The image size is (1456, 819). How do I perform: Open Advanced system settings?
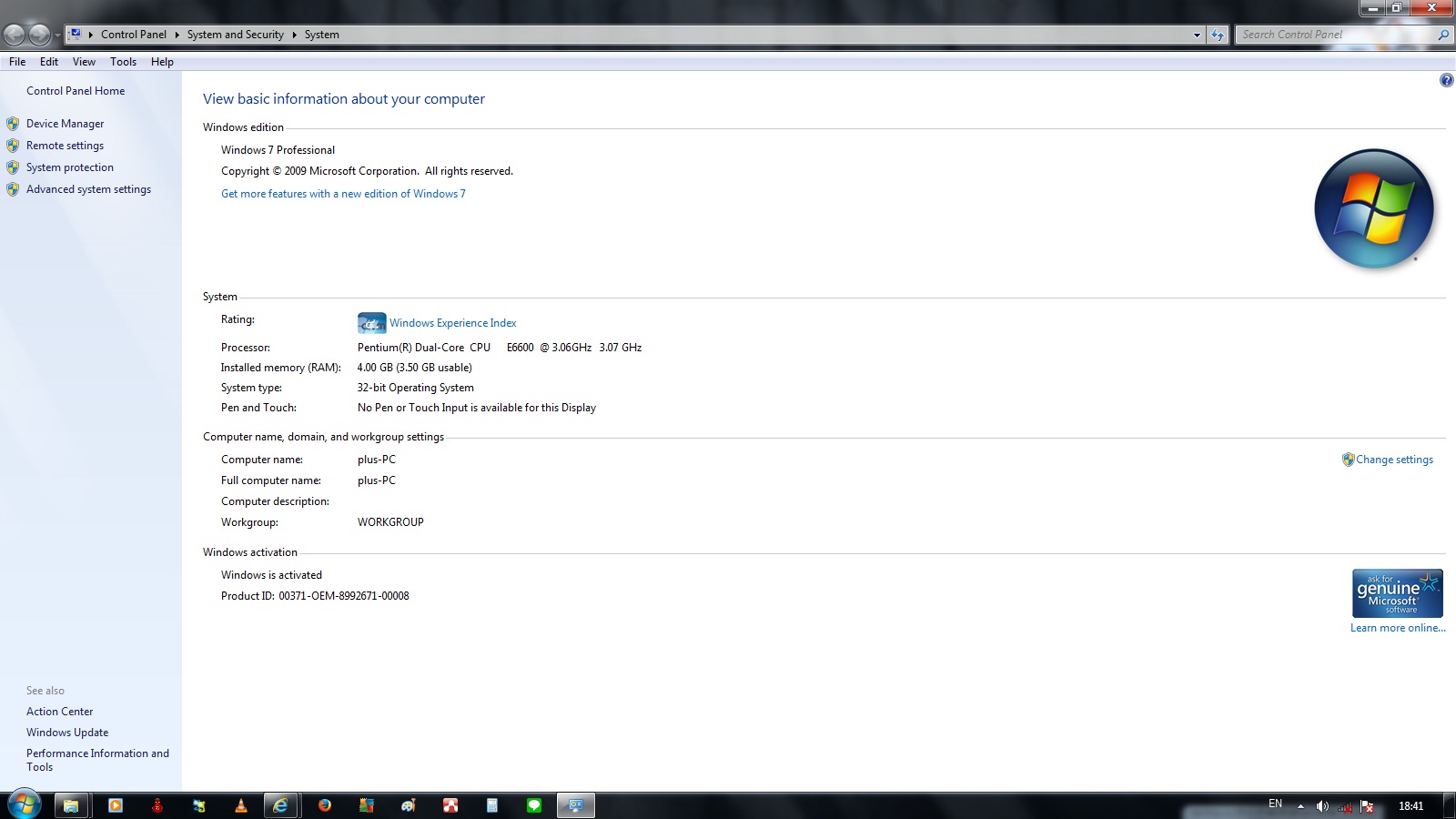88,189
